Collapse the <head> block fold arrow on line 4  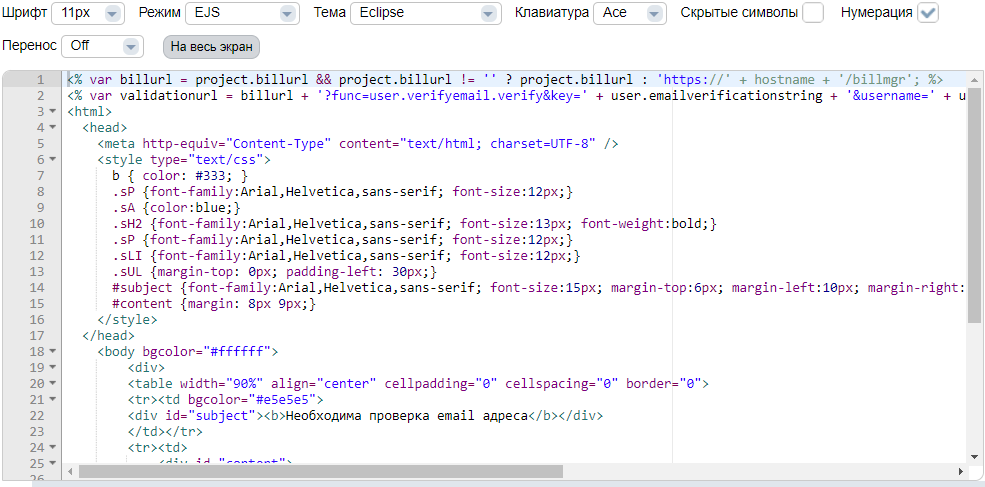click(x=52, y=128)
